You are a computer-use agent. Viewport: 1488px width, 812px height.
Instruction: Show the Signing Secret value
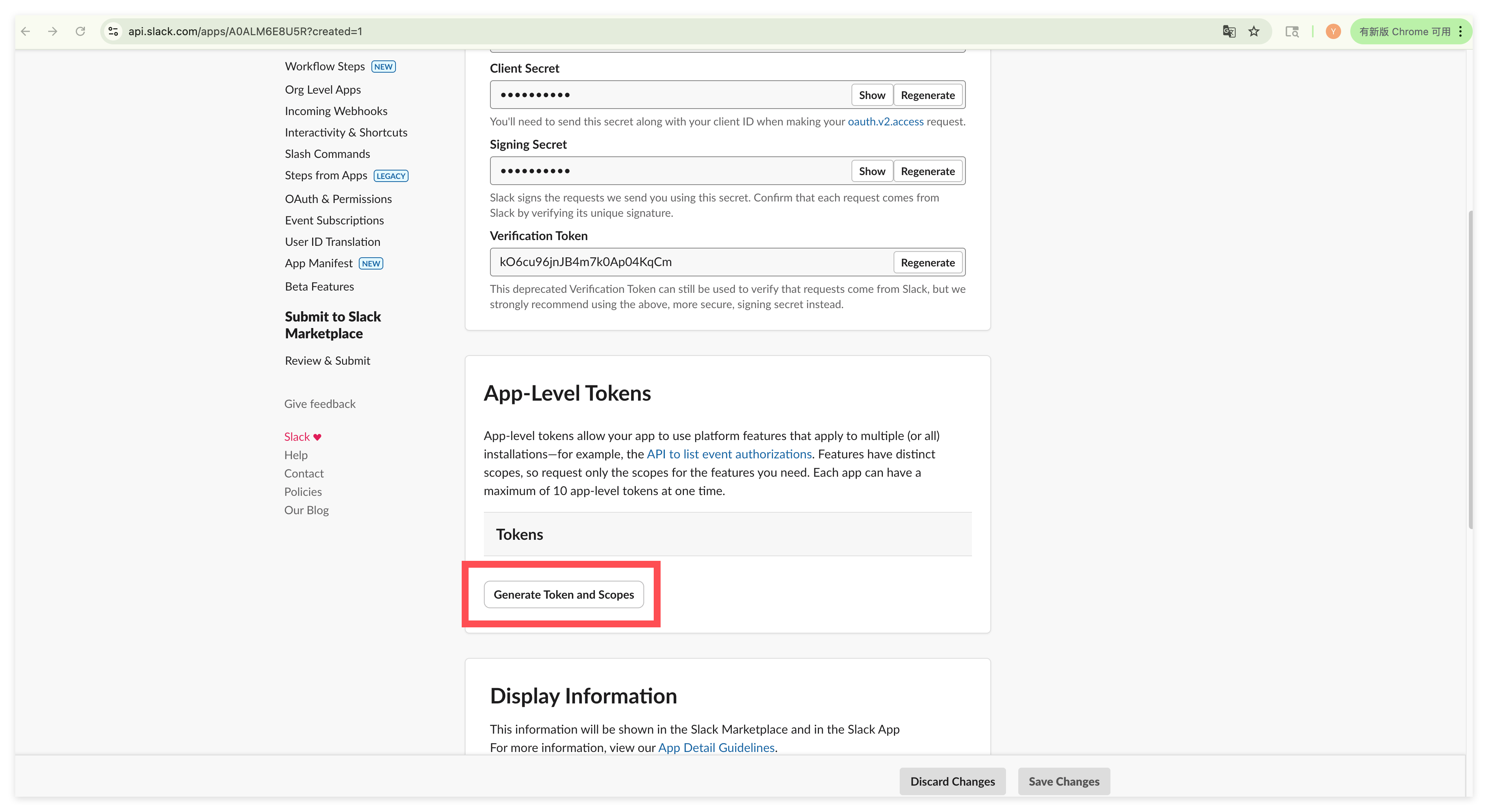pyautogui.click(x=871, y=171)
